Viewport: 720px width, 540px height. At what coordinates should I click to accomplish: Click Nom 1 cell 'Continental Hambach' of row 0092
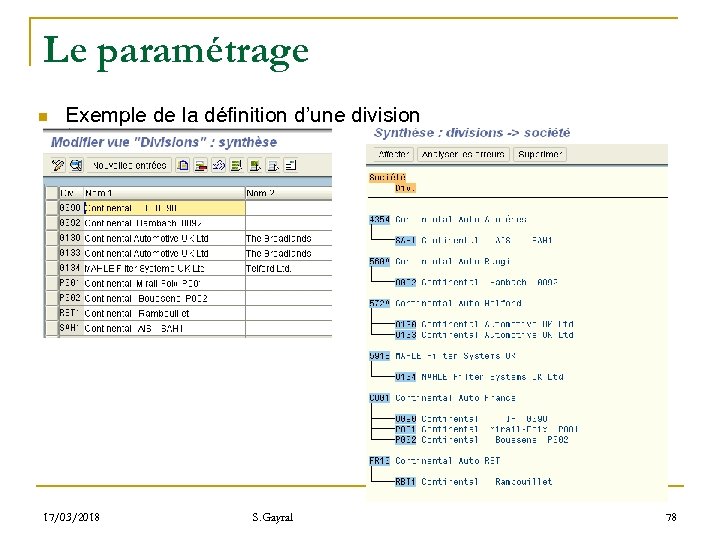pos(164,223)
